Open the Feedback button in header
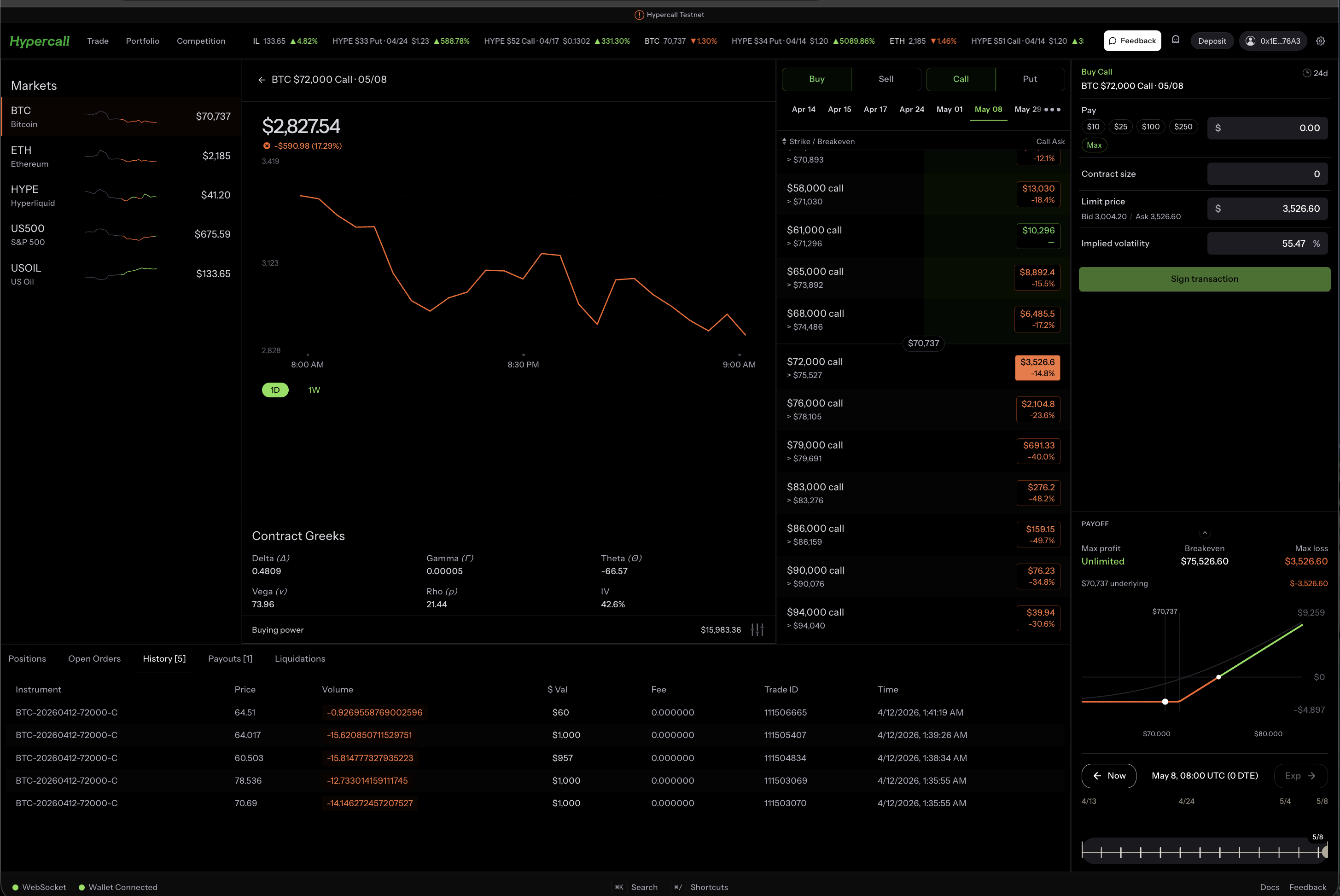The image size is (1340, 896). click(1132, 41)
